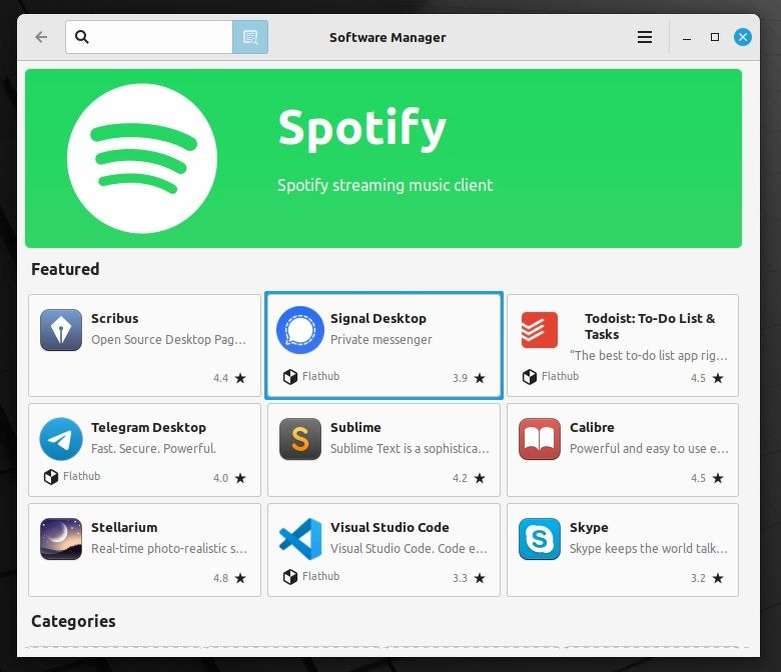Click 'Open Source Desktop Pag...' description
The width and height of the screenshot is (781, 672).
tap(168, 340)
